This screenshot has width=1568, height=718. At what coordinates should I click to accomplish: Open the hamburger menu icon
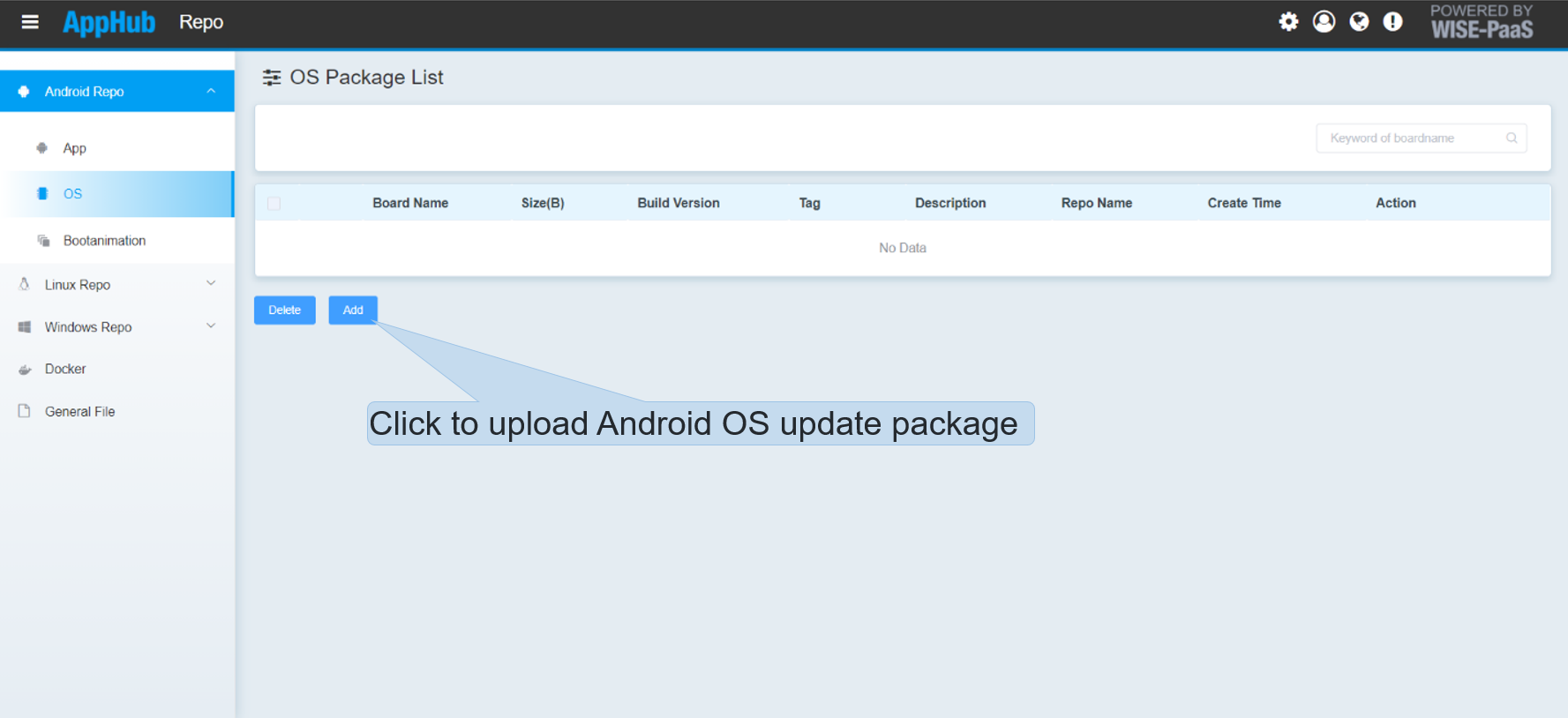30,22
